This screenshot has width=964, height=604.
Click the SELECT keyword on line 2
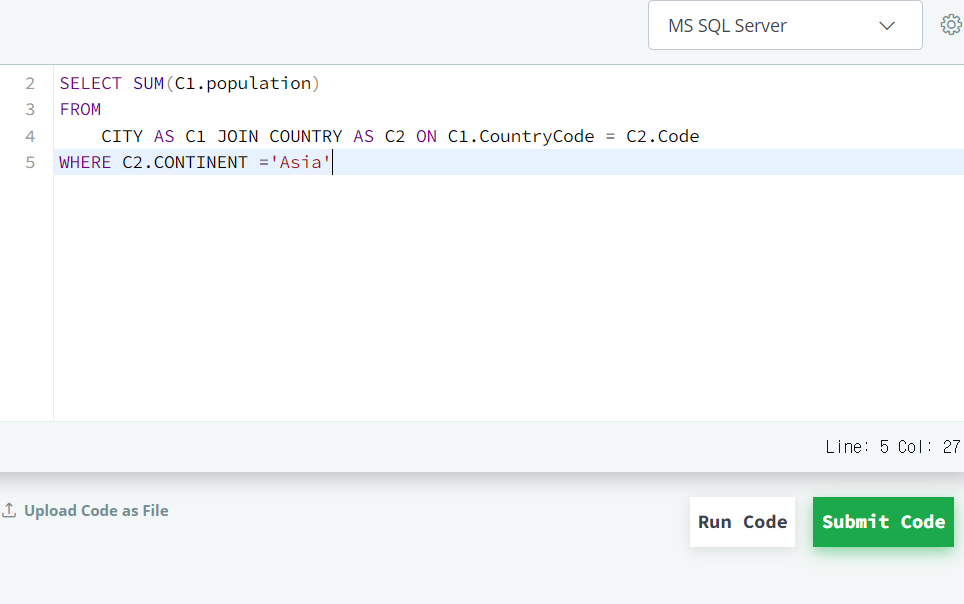tap(90, 83)
